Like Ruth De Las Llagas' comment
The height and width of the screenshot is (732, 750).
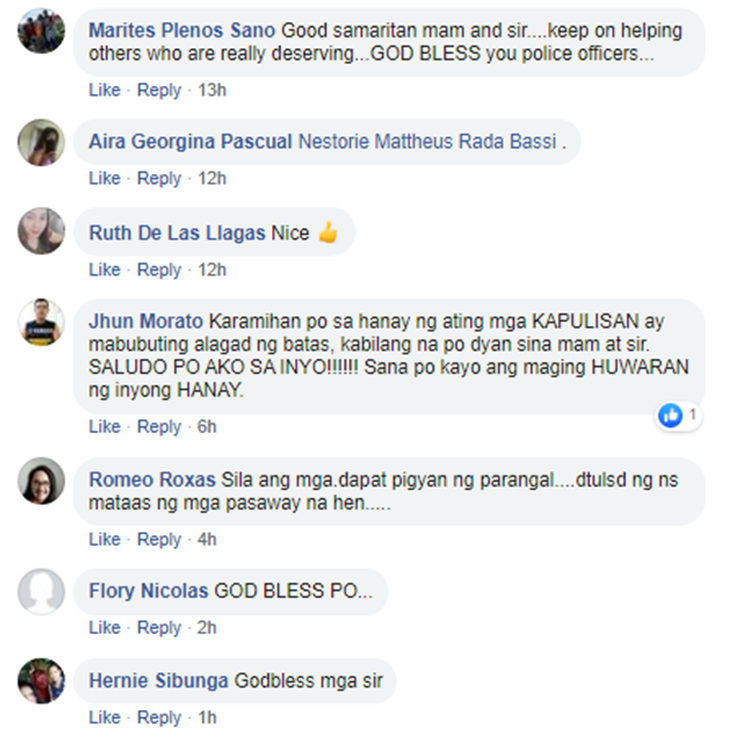(x=104, y=270)
